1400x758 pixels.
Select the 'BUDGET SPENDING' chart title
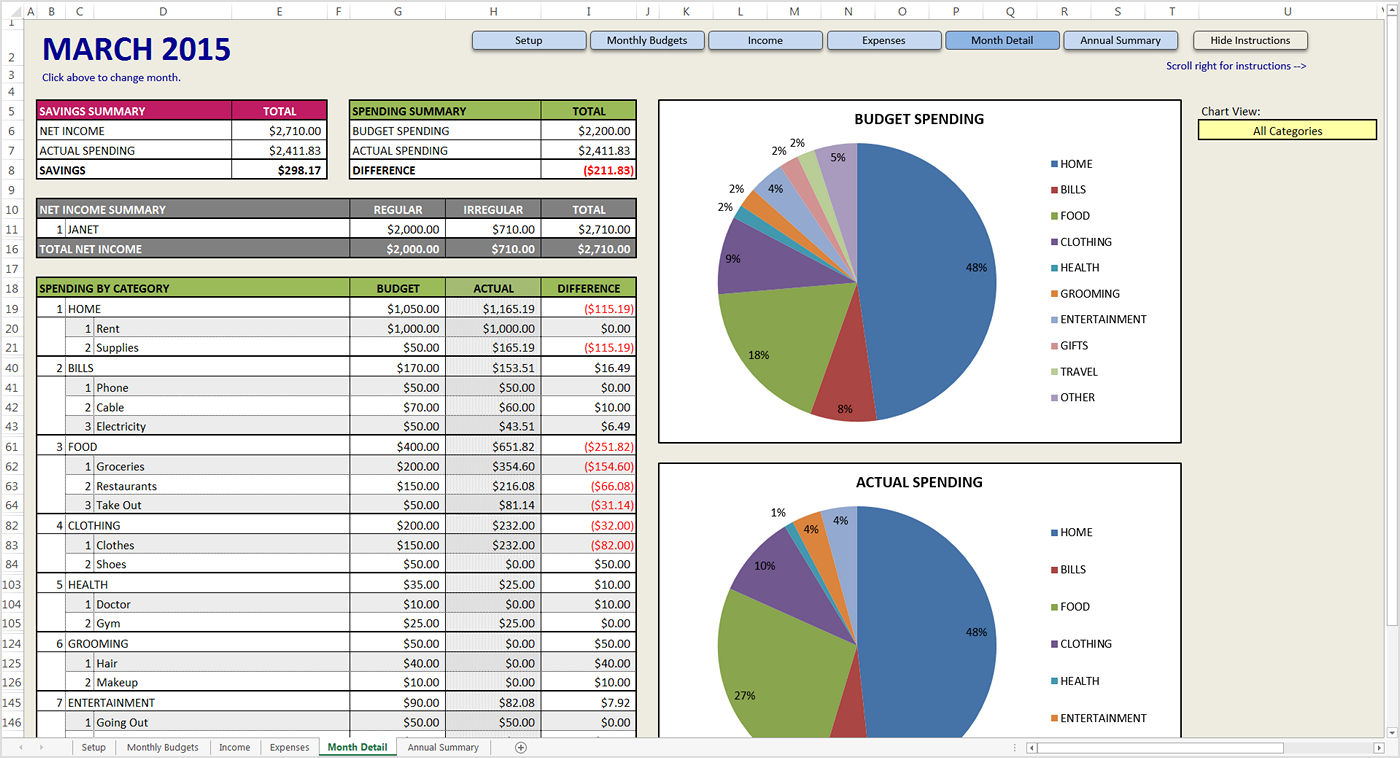point(919,119)
